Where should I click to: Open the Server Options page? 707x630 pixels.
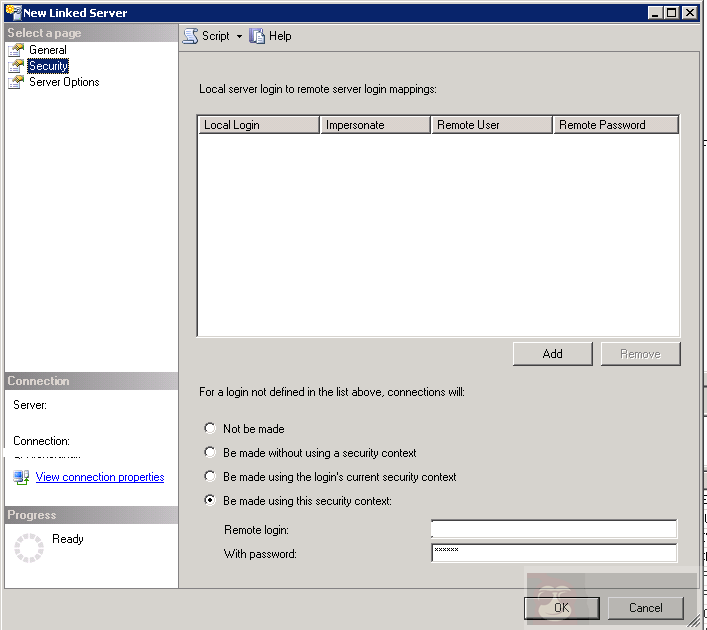tap(64, 82)
